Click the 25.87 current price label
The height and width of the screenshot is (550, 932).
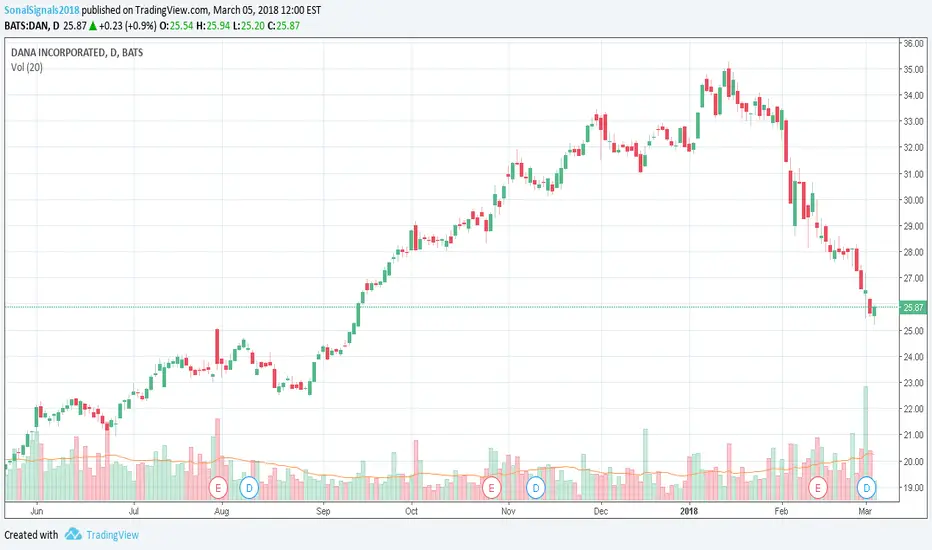[x=913, y=307]
